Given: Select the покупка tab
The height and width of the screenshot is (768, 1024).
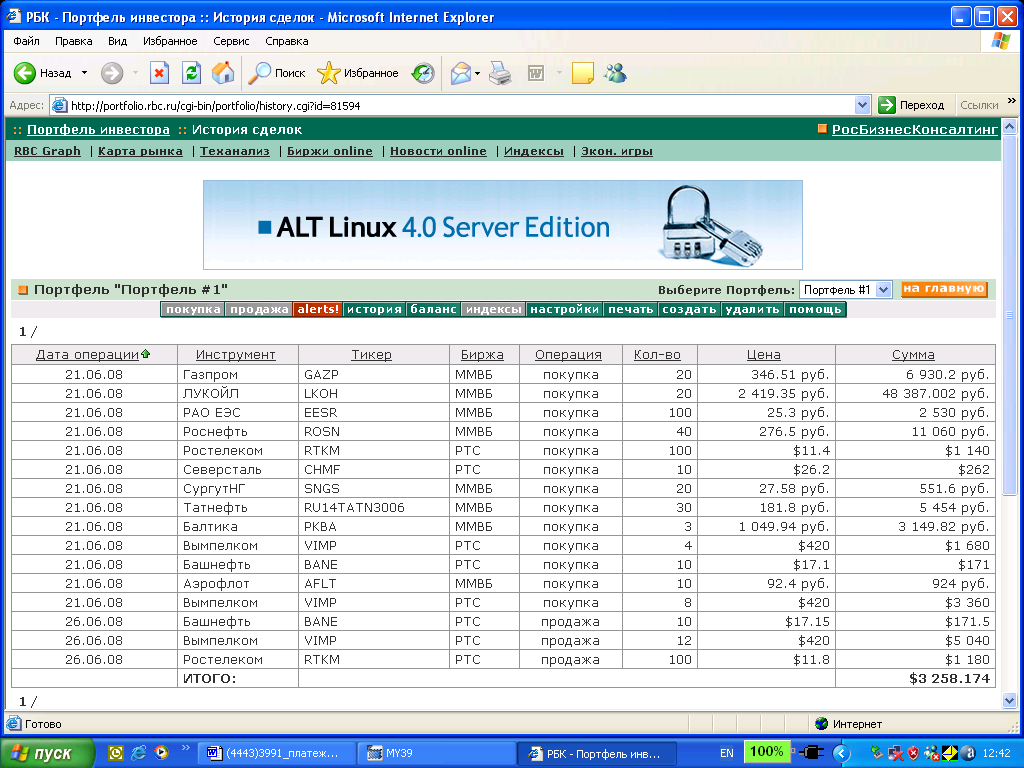Looking at the screenshot, I should coord(193,310).
